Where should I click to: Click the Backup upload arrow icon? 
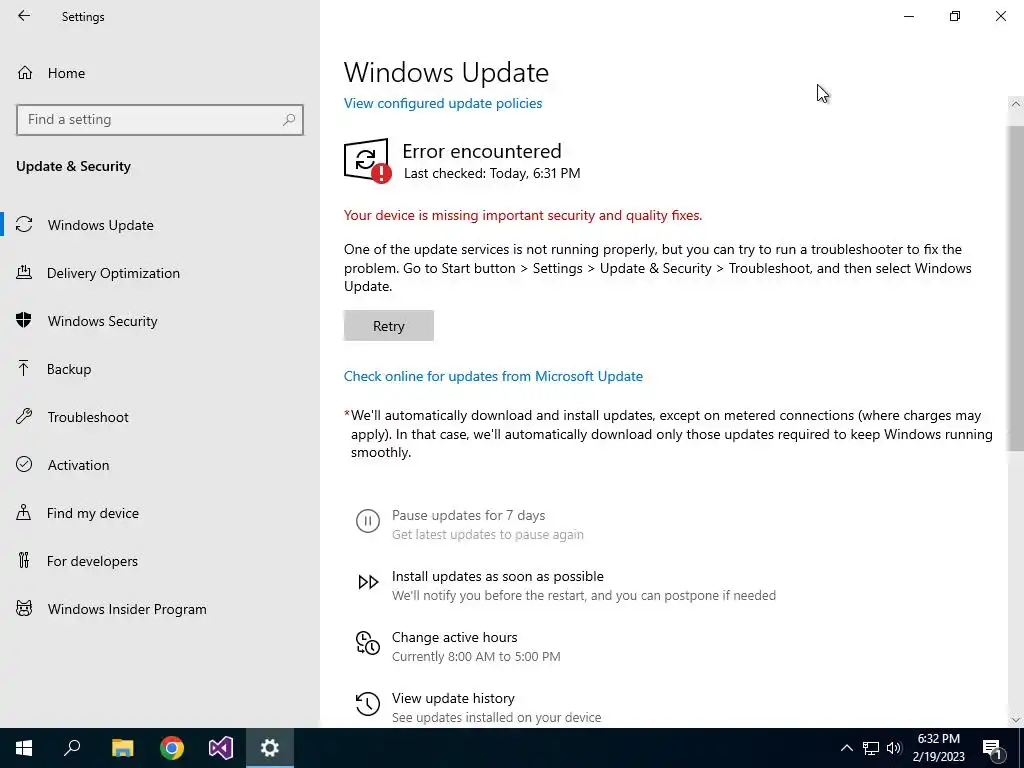click(24, 368)
